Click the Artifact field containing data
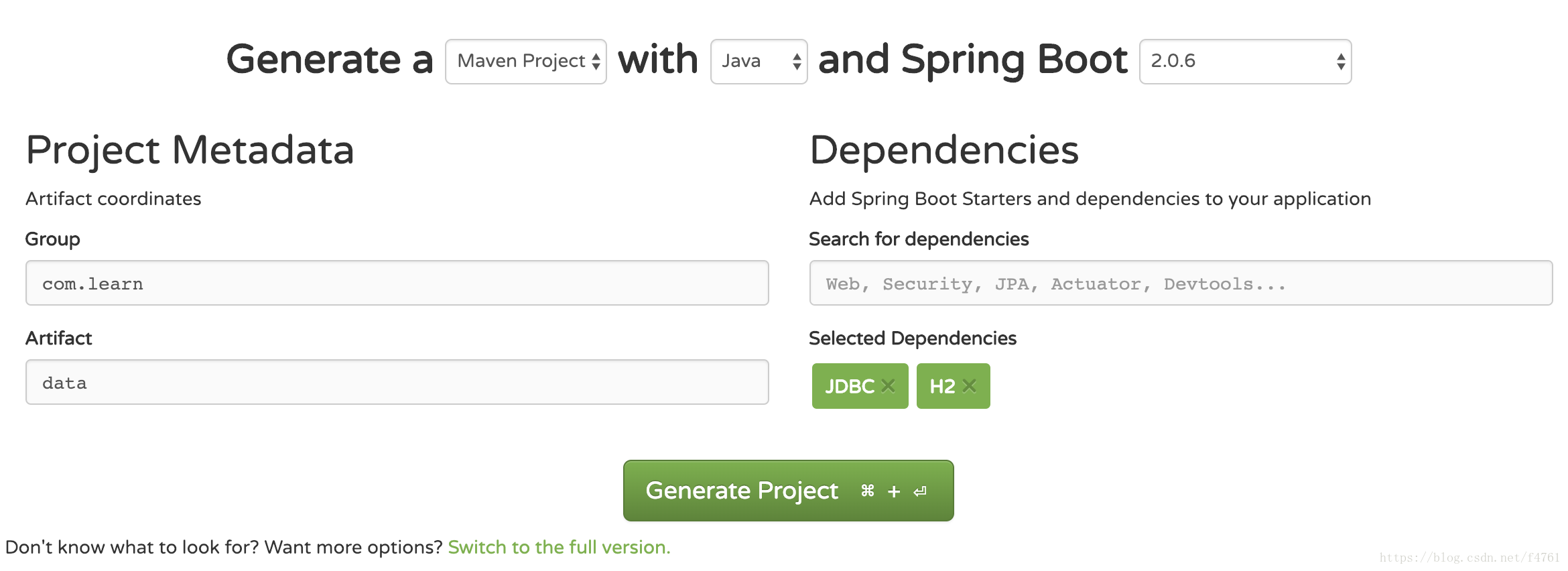The image size is (1568, 571). [397, 382]
